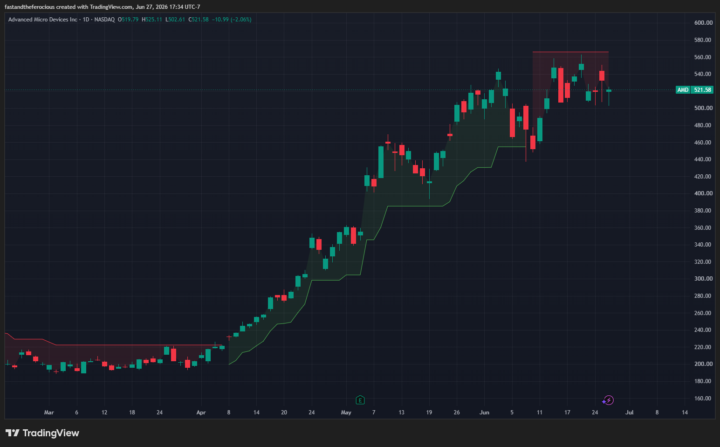
Task: Click the 360.00 price axis label
Action: [703, 228]
